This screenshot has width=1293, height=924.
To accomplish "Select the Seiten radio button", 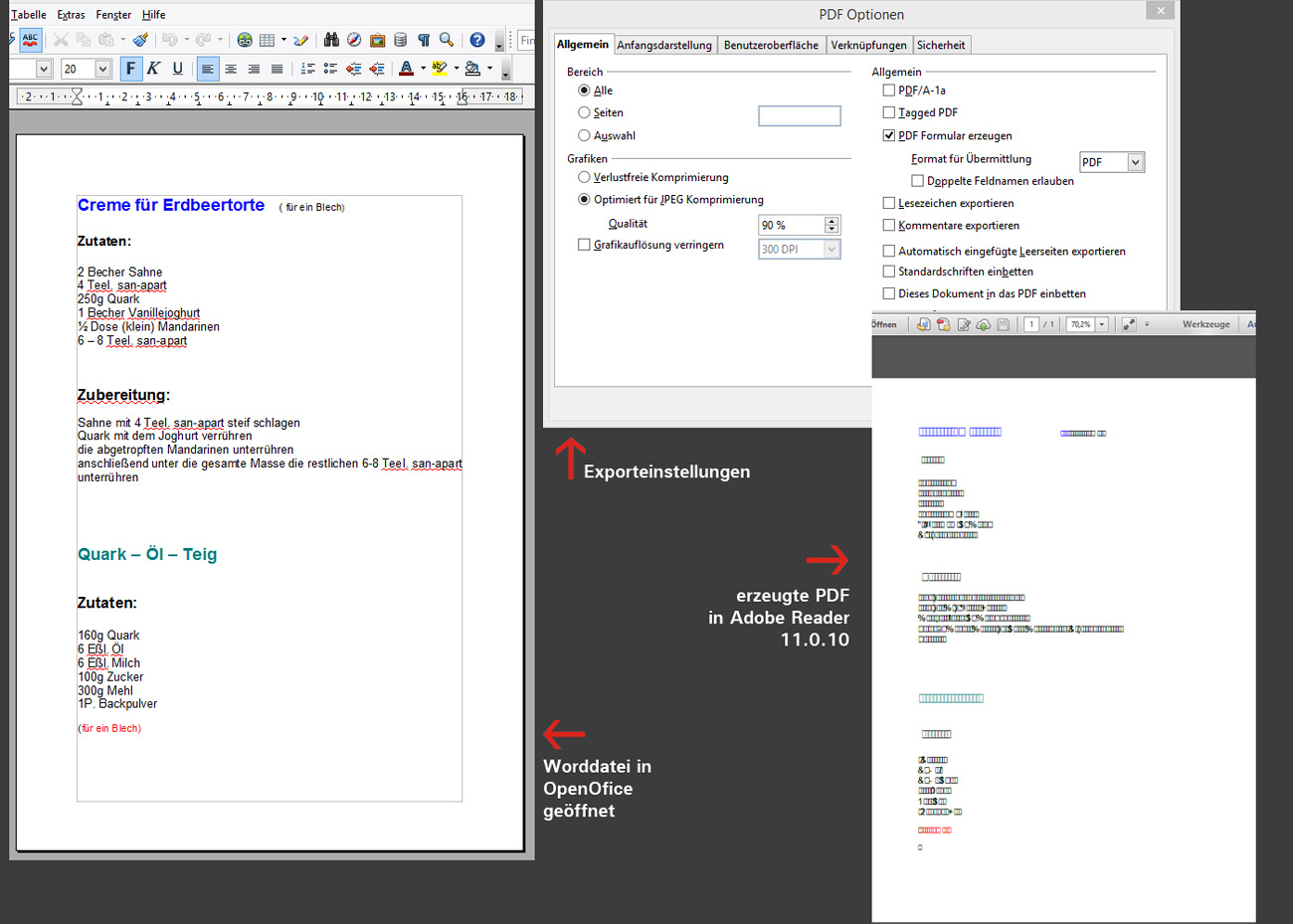I will tap(584, 112).
